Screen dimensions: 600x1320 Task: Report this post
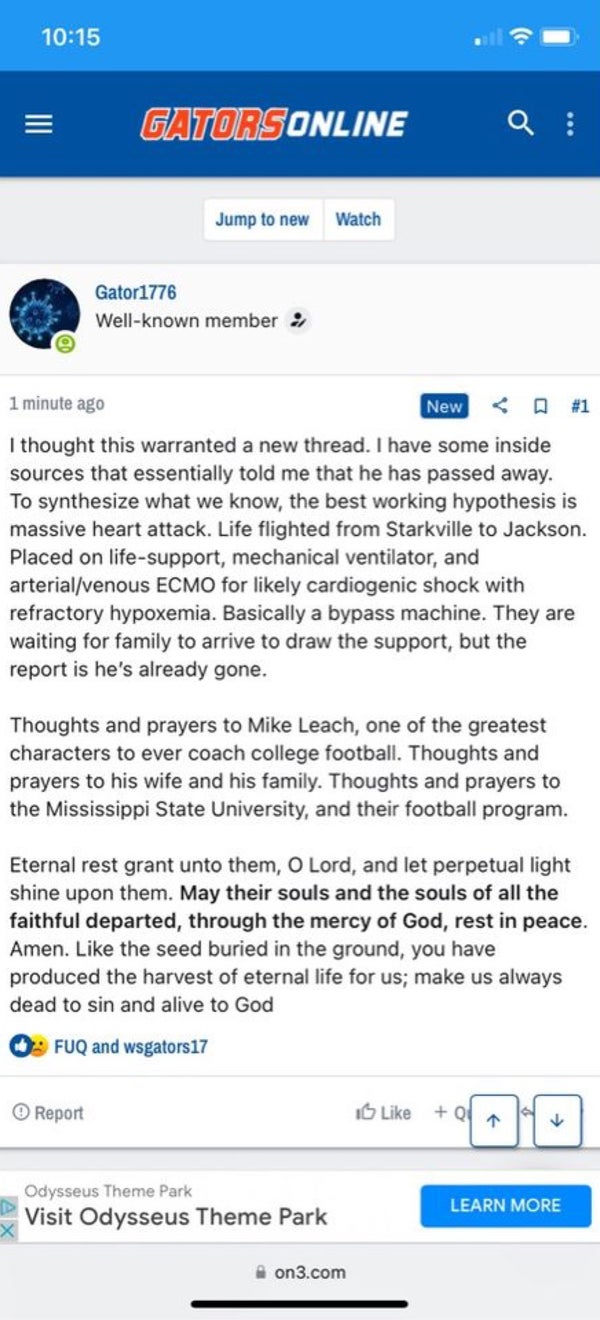click(x=48, y=1113)
